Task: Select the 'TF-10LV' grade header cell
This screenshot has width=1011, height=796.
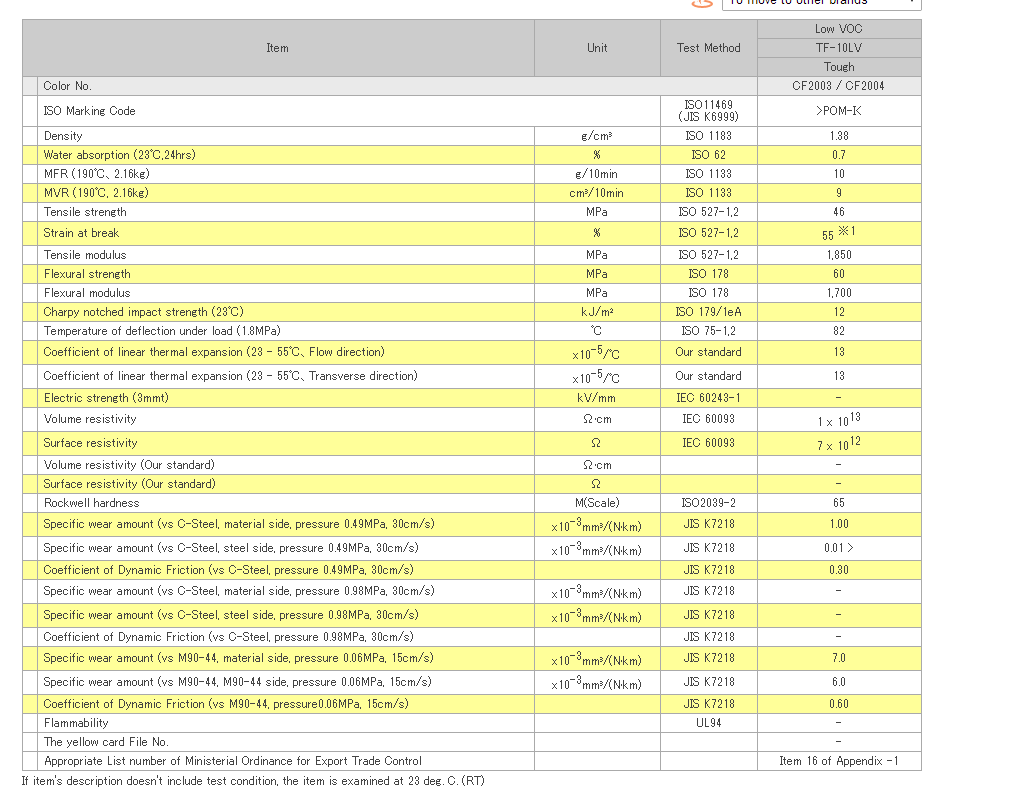Action: [839, 48]
